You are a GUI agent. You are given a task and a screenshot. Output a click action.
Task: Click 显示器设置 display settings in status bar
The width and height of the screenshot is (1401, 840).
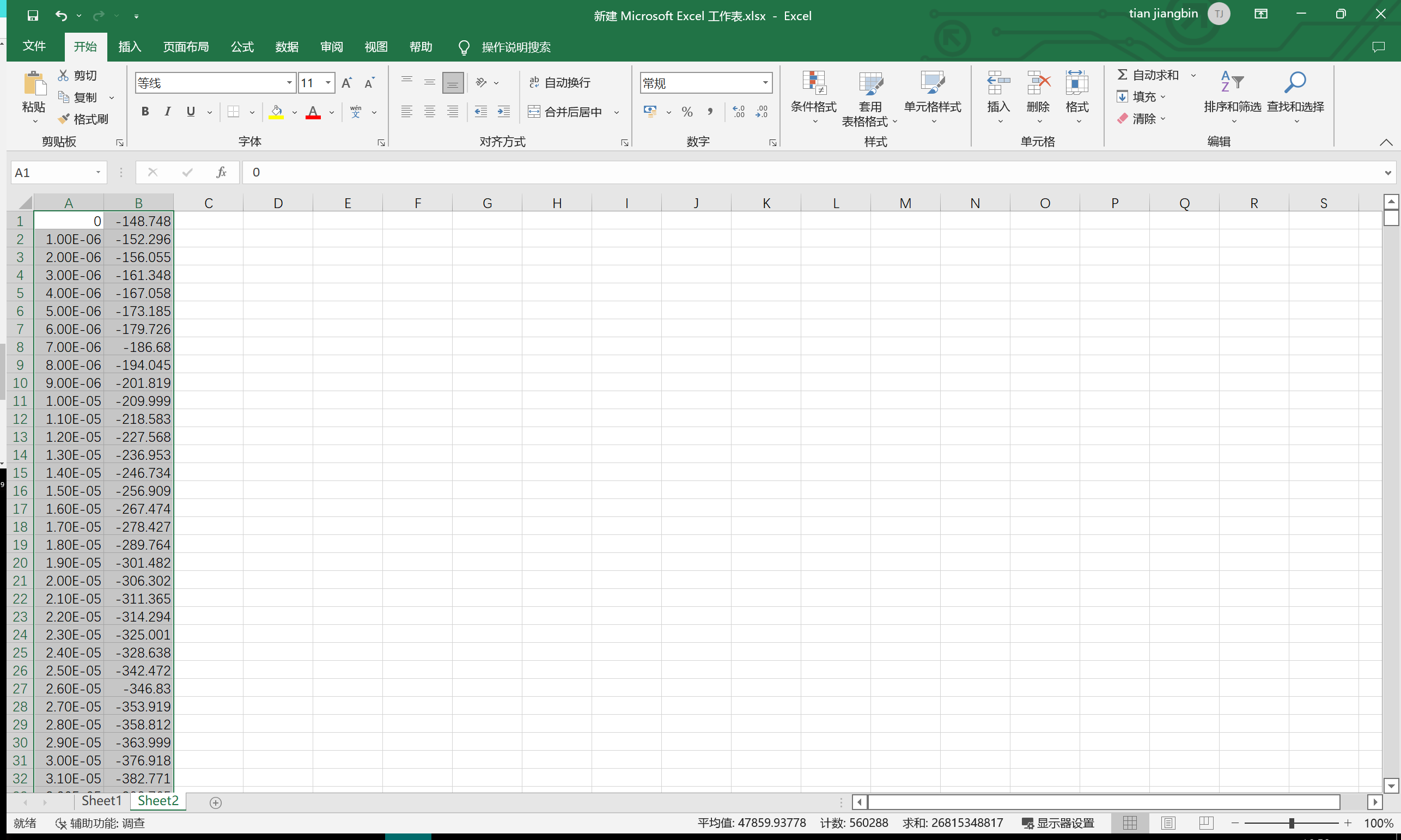pos(1057,823)
